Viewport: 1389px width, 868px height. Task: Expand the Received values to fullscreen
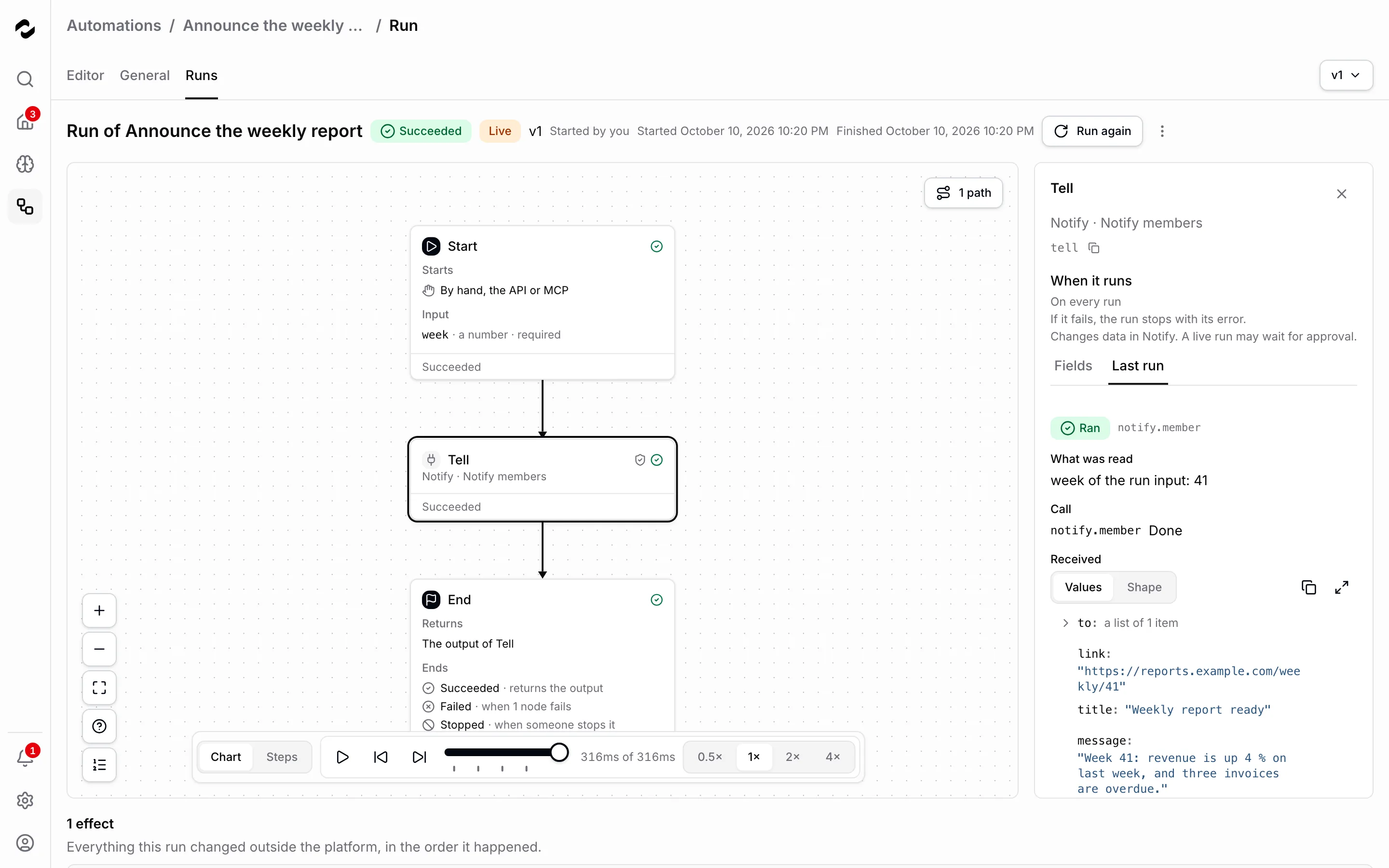click(1341, 587)
